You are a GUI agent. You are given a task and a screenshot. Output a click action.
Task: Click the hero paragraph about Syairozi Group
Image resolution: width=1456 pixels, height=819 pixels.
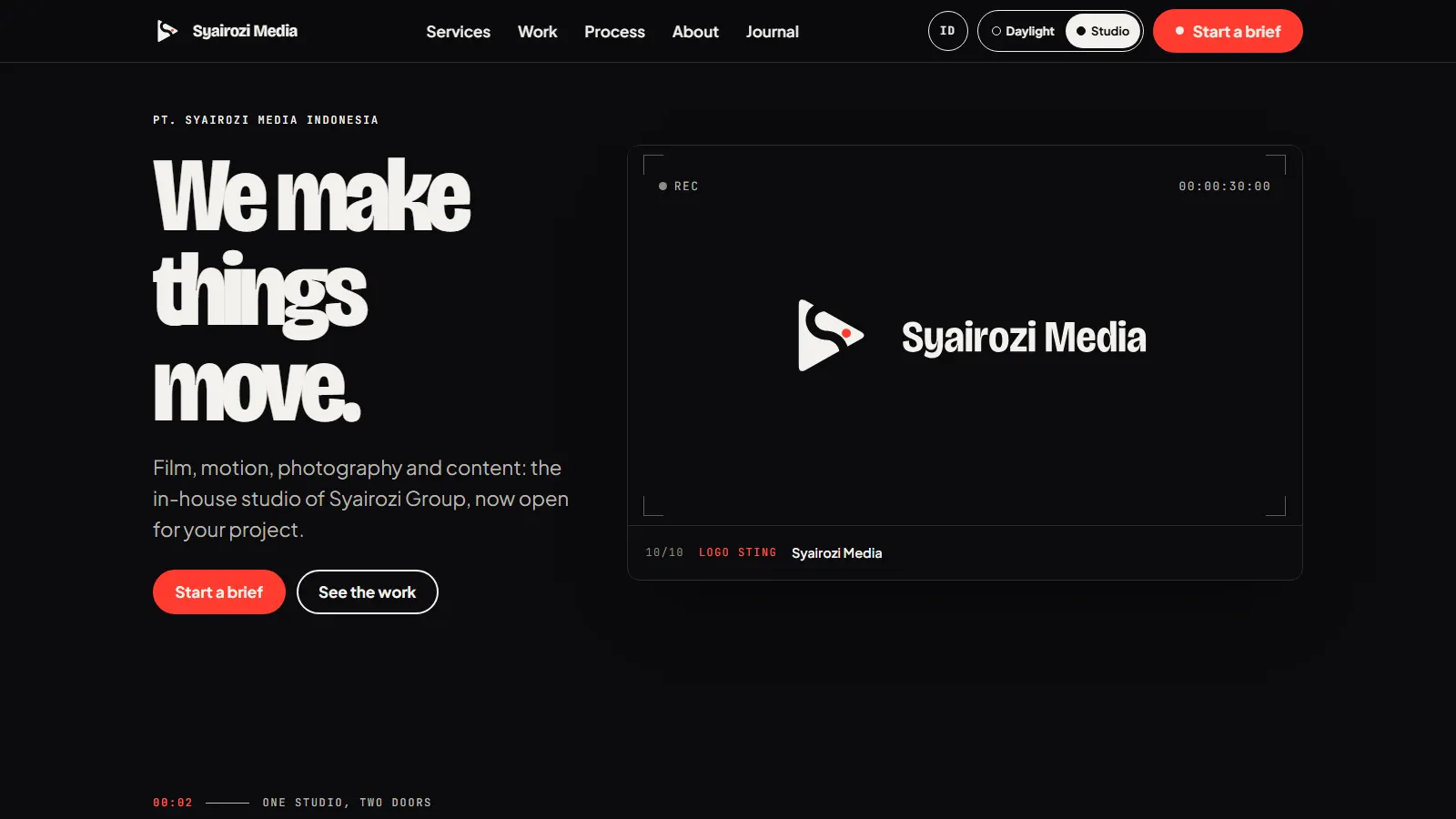coord(361,499)
